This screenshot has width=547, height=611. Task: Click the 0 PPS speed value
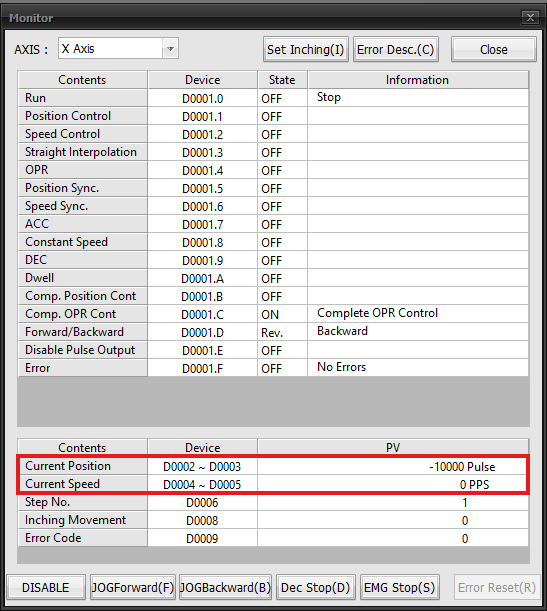click(474, 484)
